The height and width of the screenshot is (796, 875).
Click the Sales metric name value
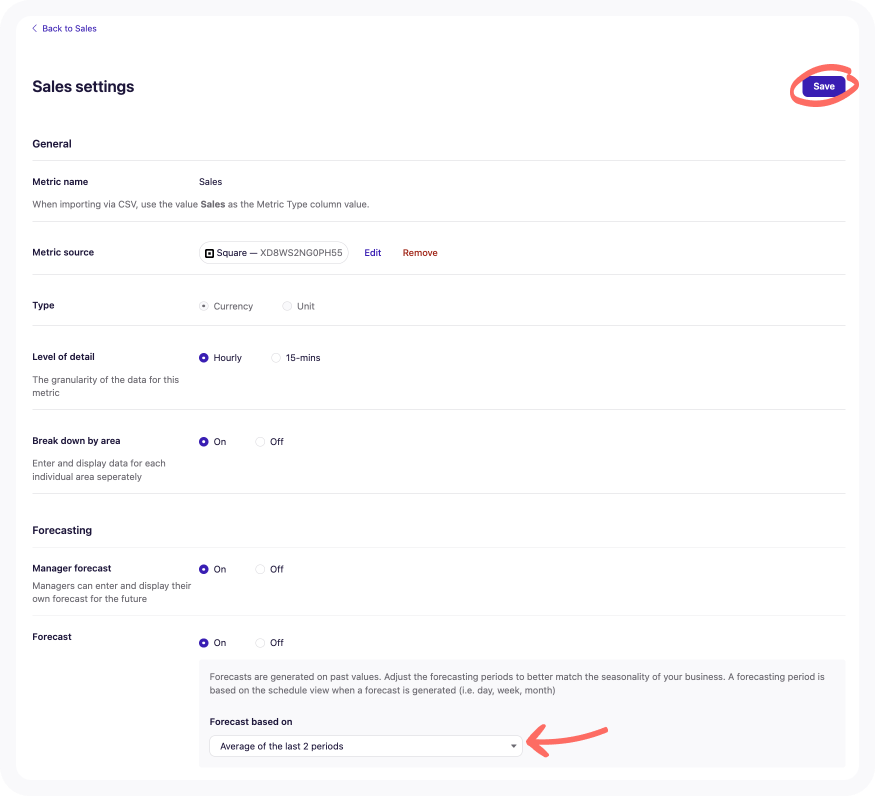point(210,182)
